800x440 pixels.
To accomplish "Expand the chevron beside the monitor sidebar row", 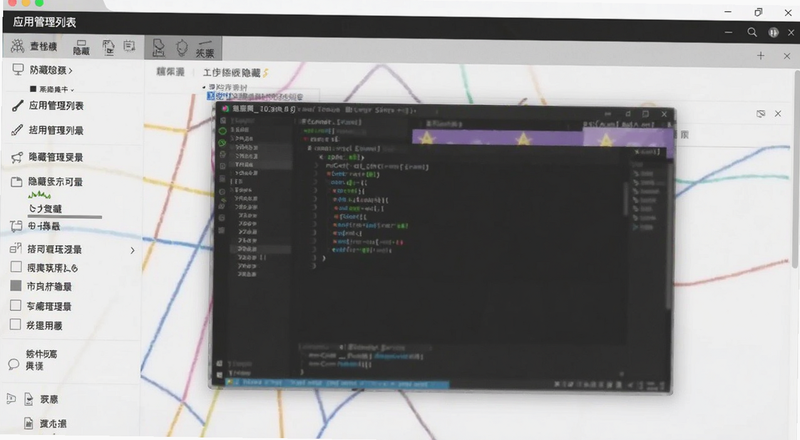I will [70, 70].
